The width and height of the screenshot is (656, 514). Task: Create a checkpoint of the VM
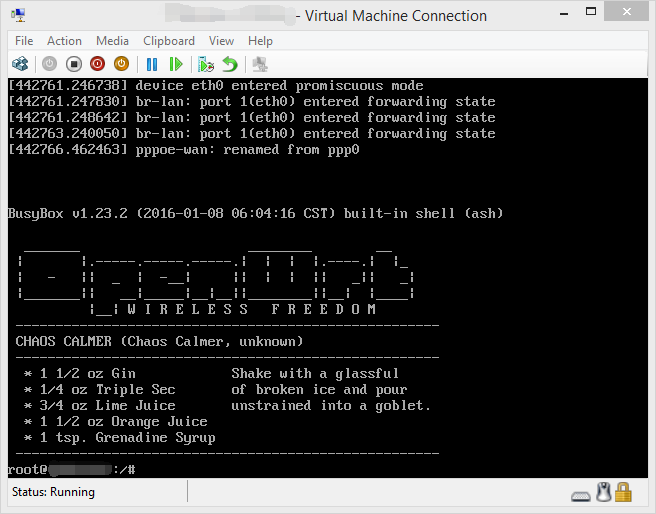(205, 64)
